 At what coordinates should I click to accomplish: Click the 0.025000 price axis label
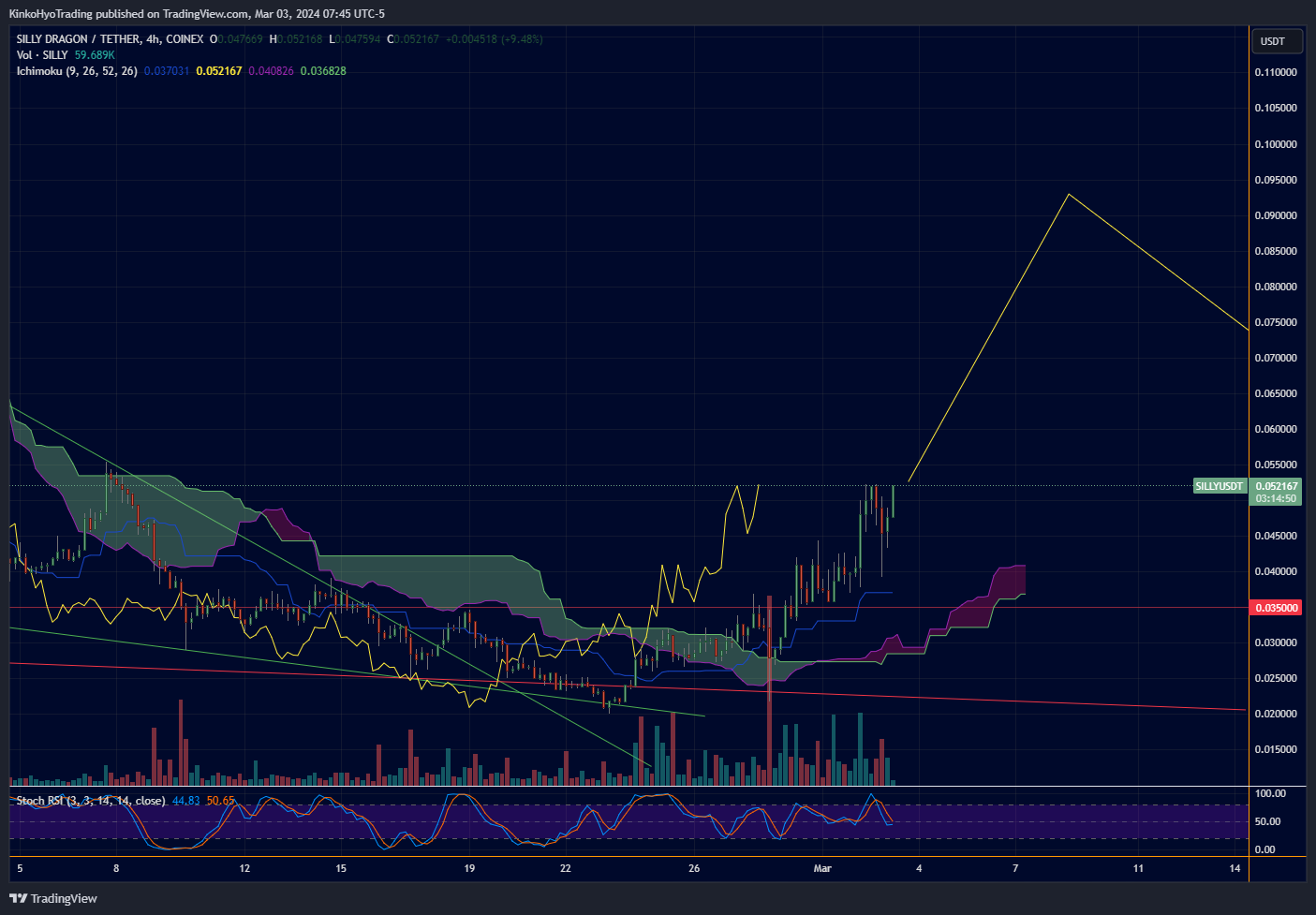pos(1276,678)
